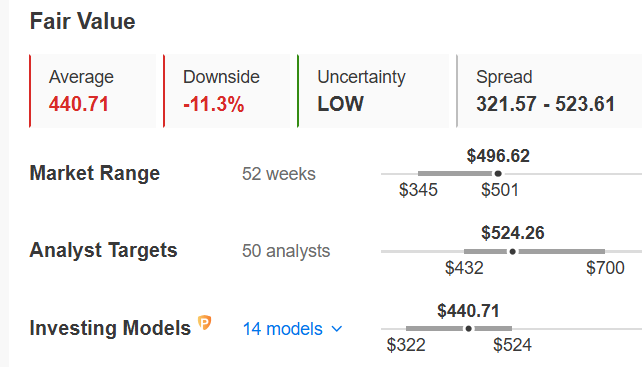The image size is (642, 367).
Task: Expand the 14 models chevron
Action: (337, 329)
